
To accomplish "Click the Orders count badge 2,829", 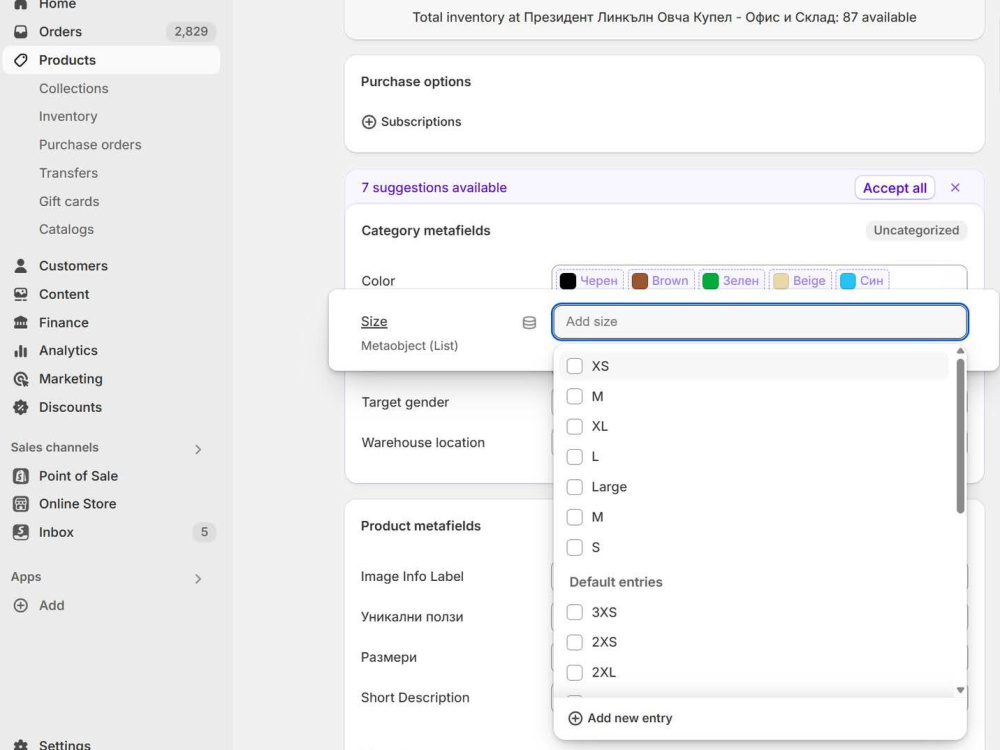I will coord(191,31).
